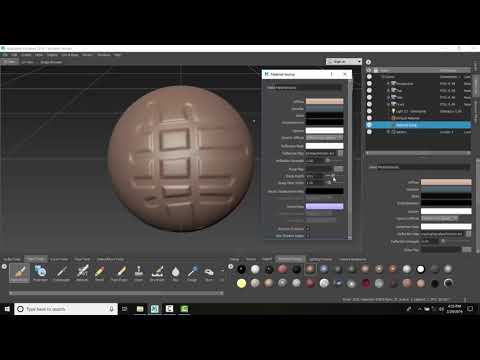Open the Diffuse dropdown arrow in floating window
This screenshot has height=360, width=480.
click(340, 101)
